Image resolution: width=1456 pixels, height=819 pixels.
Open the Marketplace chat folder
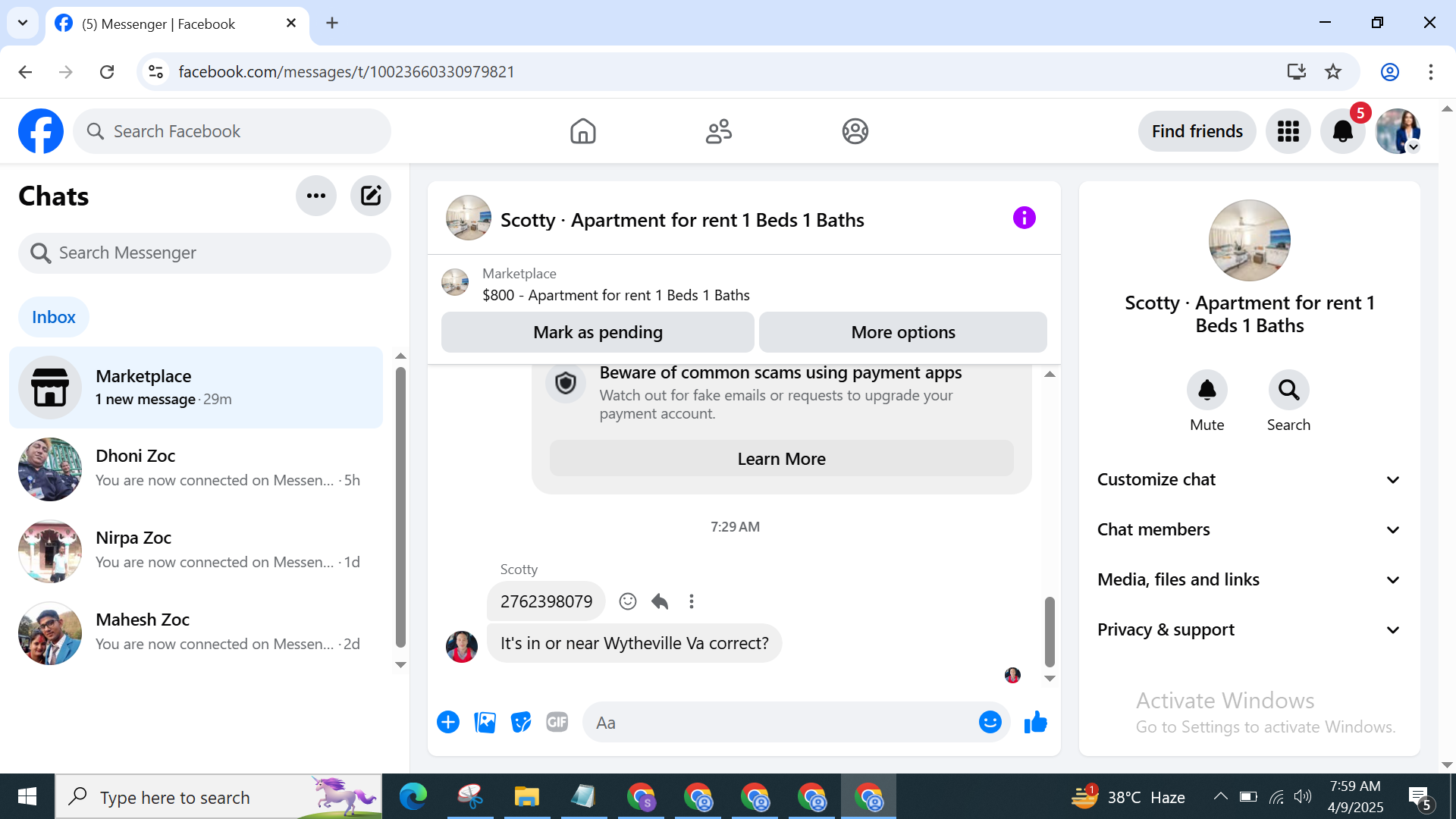[196, 388]
